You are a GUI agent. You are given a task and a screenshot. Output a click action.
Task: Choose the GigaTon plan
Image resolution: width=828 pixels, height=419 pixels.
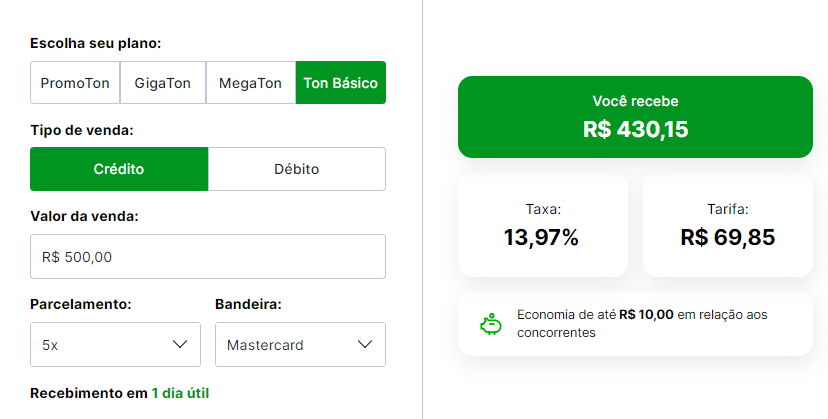[163, 83]
